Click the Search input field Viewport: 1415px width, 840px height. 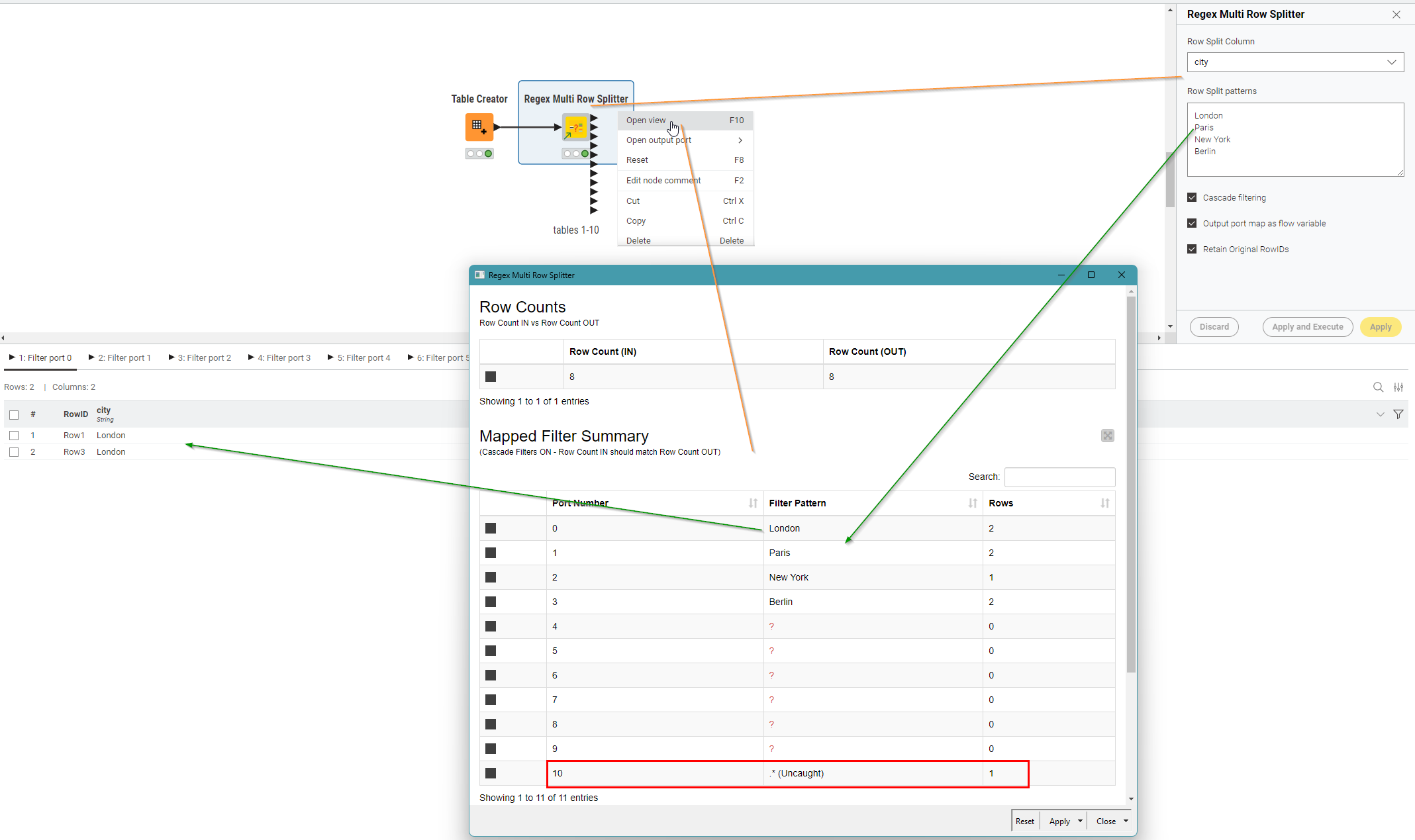point(1059,477)
